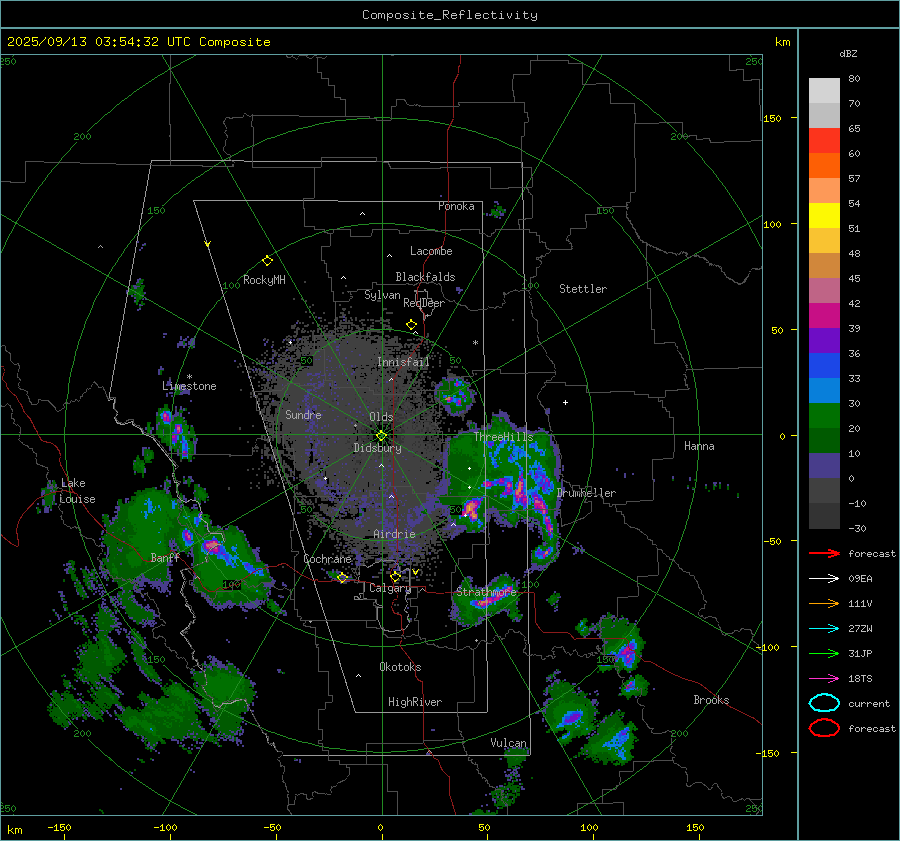
Task: Click the yellow diamond marker near RockyMH
Action: click(x=267, y=261)
